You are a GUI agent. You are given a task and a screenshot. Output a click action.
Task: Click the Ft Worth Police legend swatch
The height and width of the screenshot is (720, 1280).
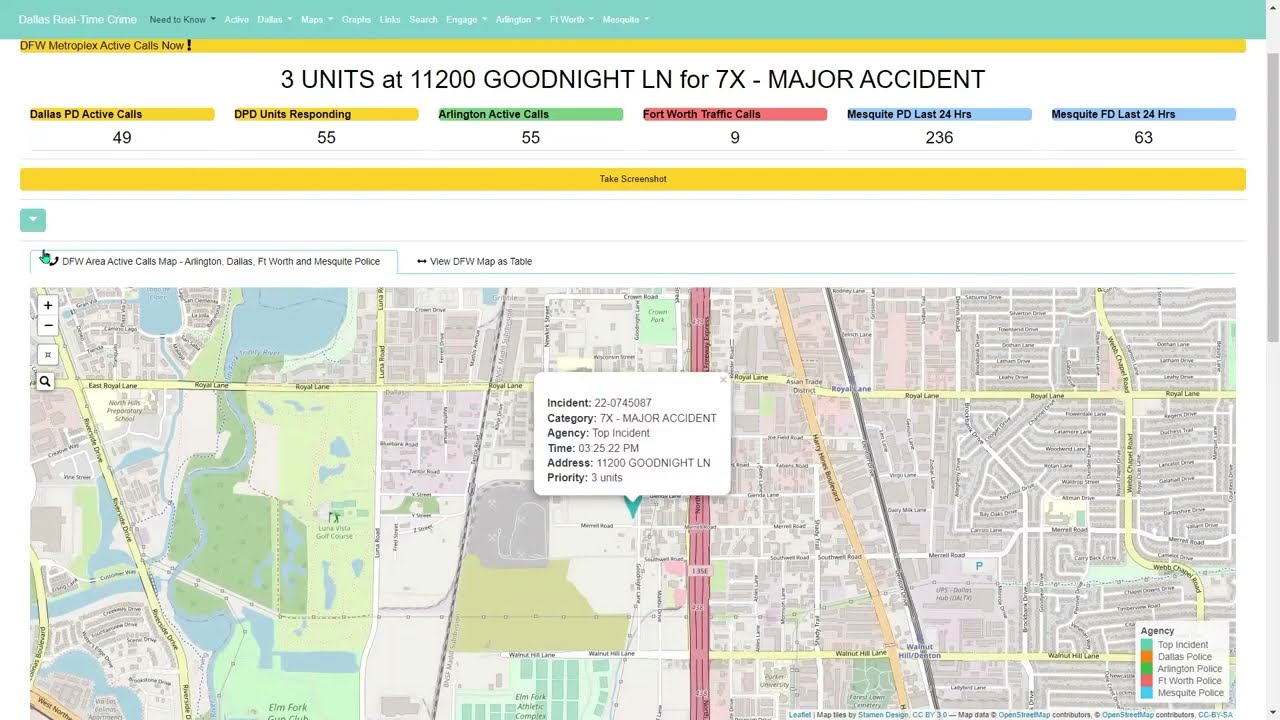click(1147, 681)
